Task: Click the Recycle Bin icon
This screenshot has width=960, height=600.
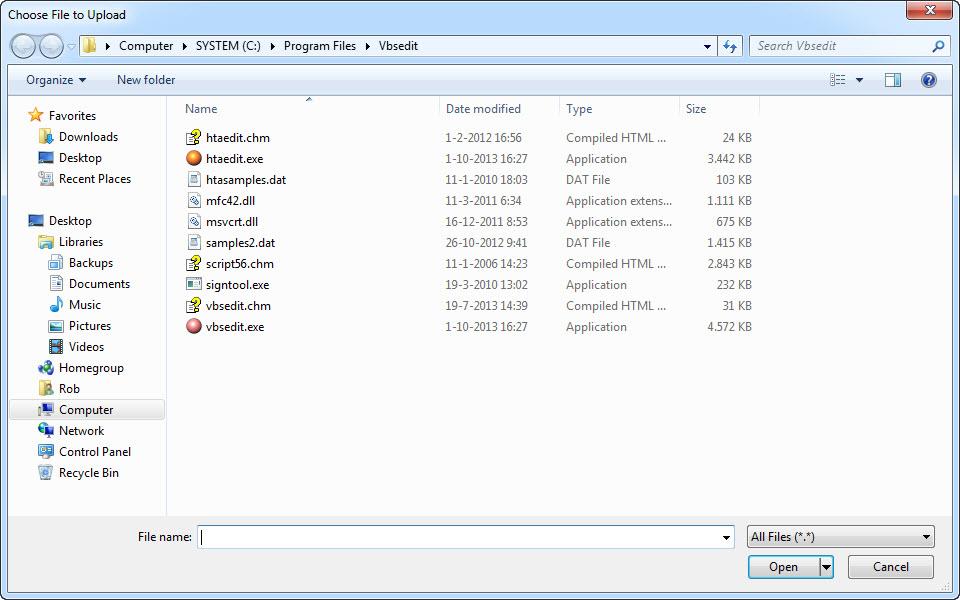Action: [x=45, y=472]
